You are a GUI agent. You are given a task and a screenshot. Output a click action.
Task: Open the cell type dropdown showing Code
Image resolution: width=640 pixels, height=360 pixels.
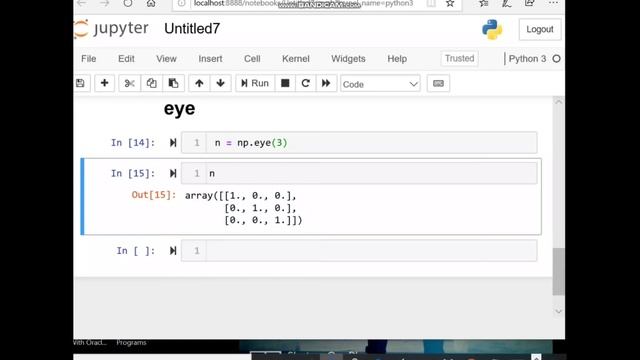pos(380,84)
